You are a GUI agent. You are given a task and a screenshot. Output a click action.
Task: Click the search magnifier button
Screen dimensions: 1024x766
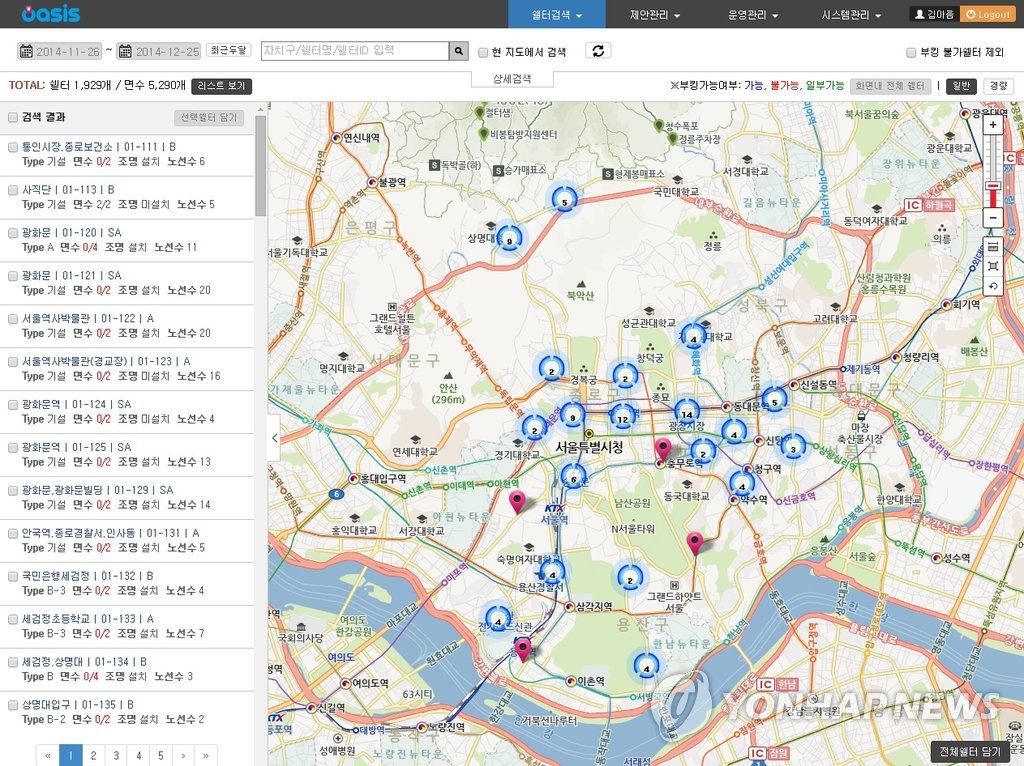pos(459,51)
